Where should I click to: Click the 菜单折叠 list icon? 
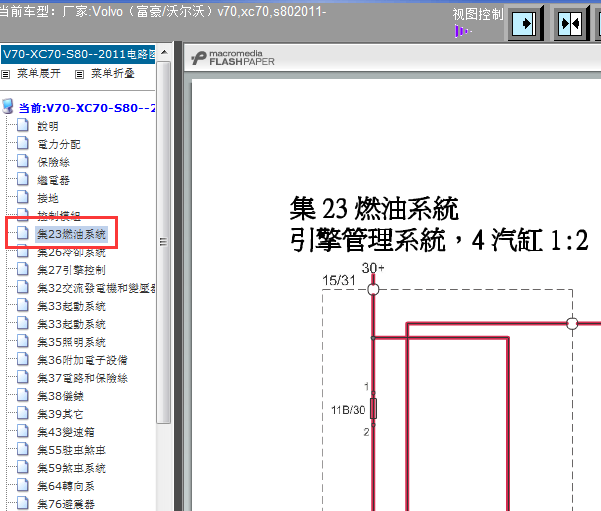(x=79, y=74)
